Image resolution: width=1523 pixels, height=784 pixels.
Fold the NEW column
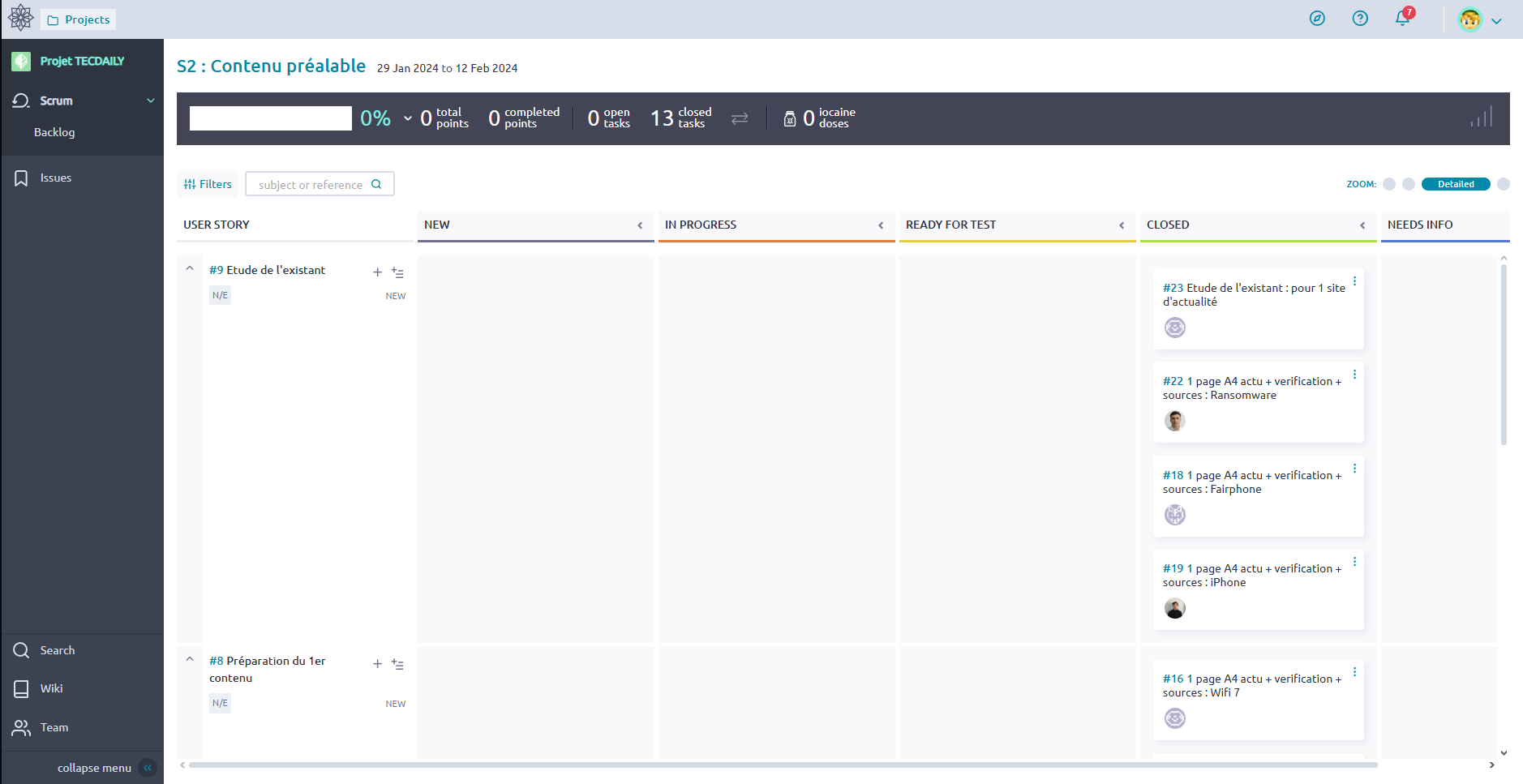pos(640,225)
